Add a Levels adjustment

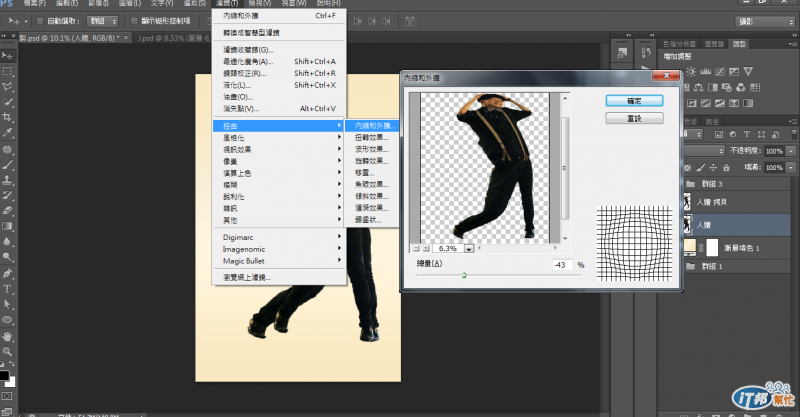click(x=706, y=71)
